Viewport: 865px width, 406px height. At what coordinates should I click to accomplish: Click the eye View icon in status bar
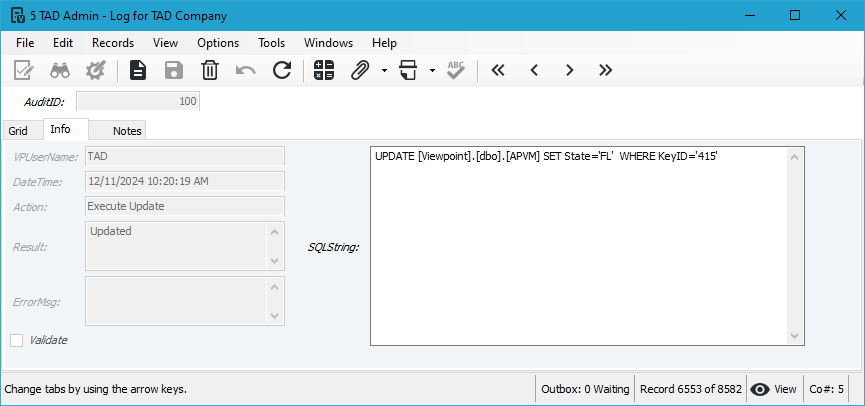click(760, 389)
